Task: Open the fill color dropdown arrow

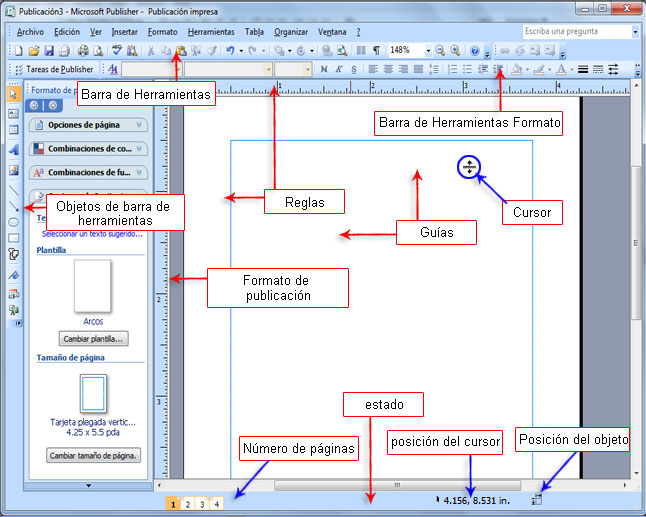Action: point(527,70)
